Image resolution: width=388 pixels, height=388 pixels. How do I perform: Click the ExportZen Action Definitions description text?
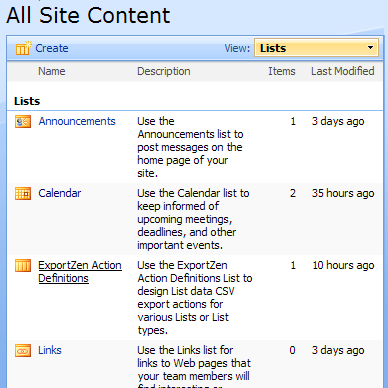tap(195, 298)
